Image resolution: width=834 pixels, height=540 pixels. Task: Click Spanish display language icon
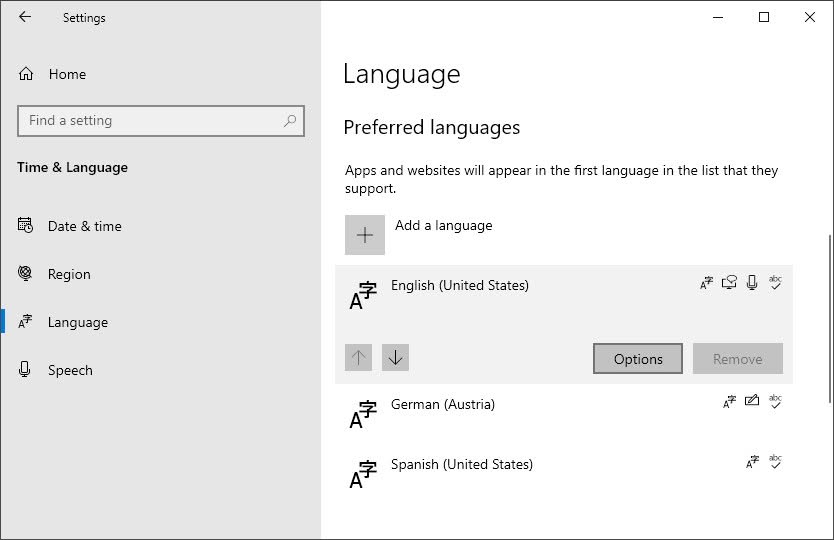(752, 462)
